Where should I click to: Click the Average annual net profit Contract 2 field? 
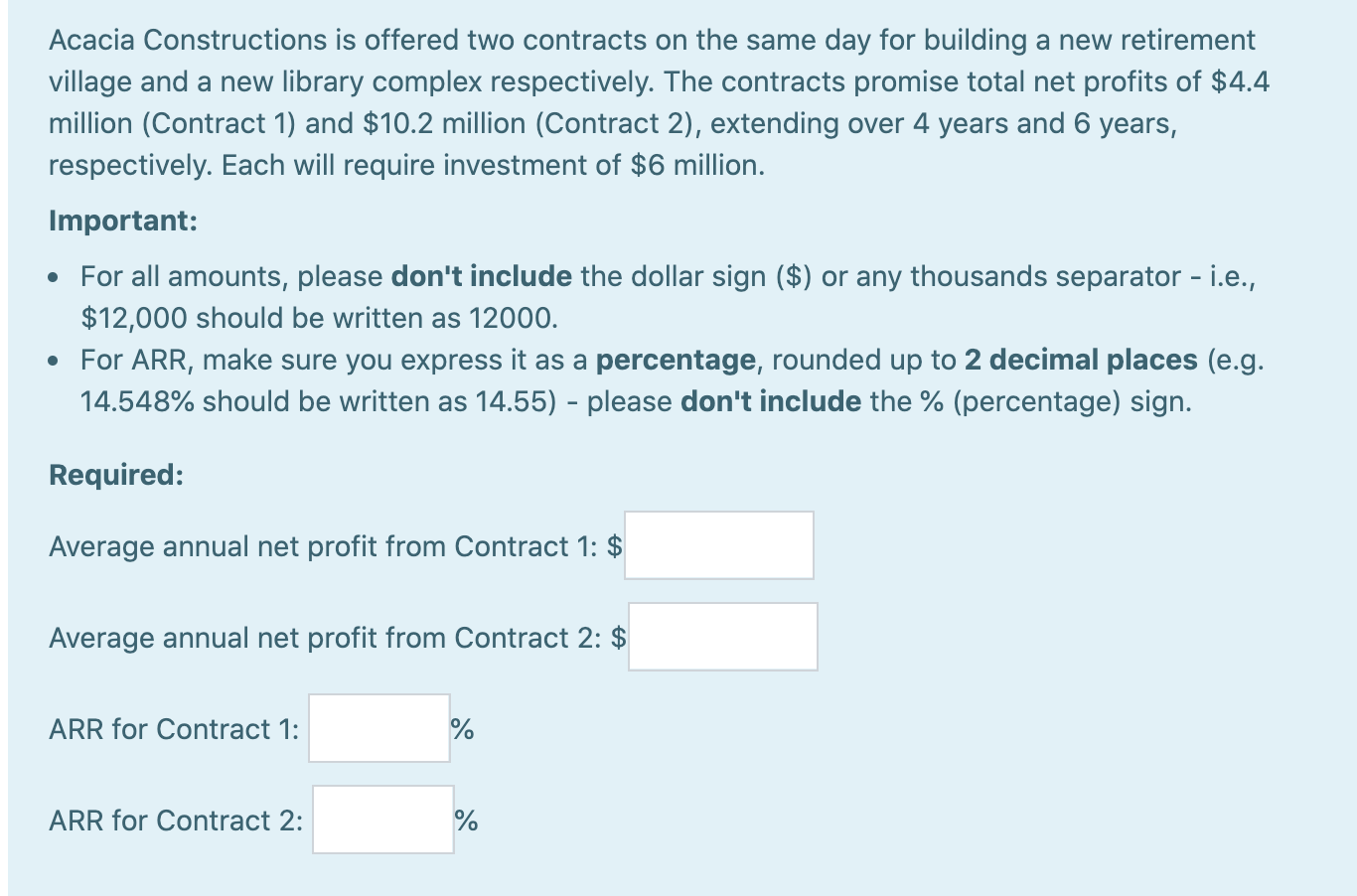pyautogui.click(x=722, y=636)
